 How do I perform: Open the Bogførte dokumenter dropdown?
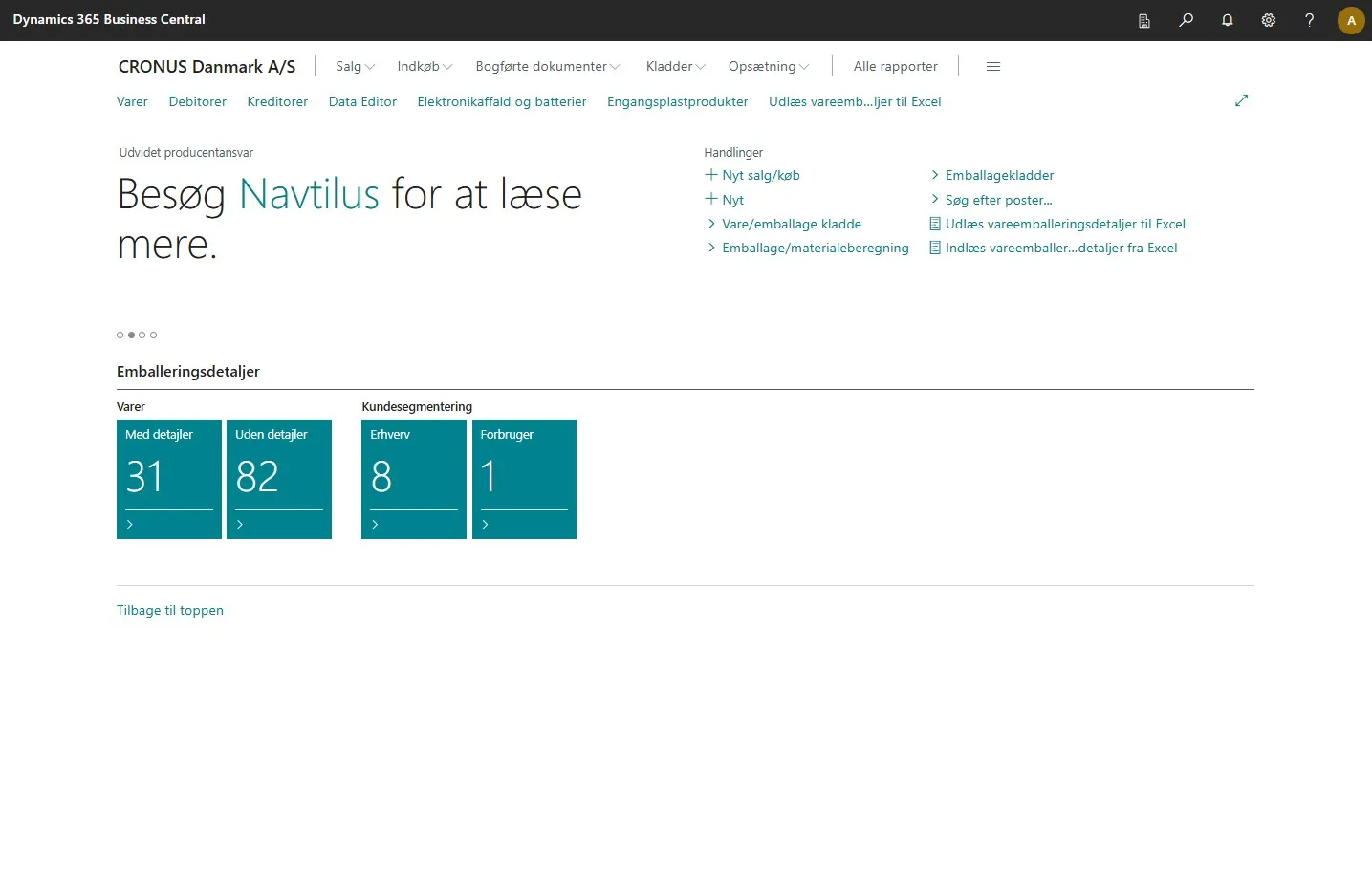tap(548, 66)
